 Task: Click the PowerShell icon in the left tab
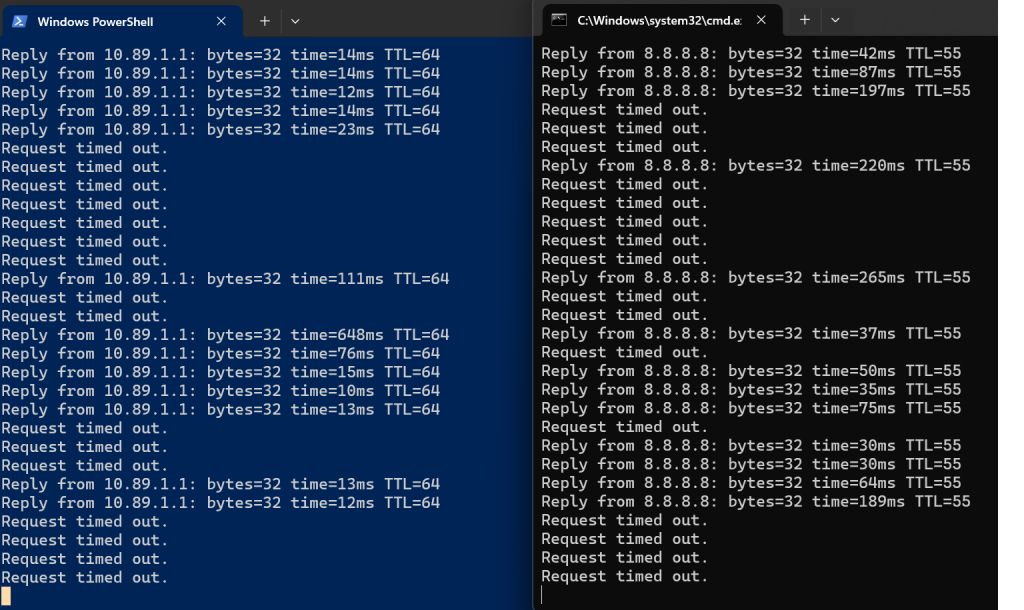20,21
